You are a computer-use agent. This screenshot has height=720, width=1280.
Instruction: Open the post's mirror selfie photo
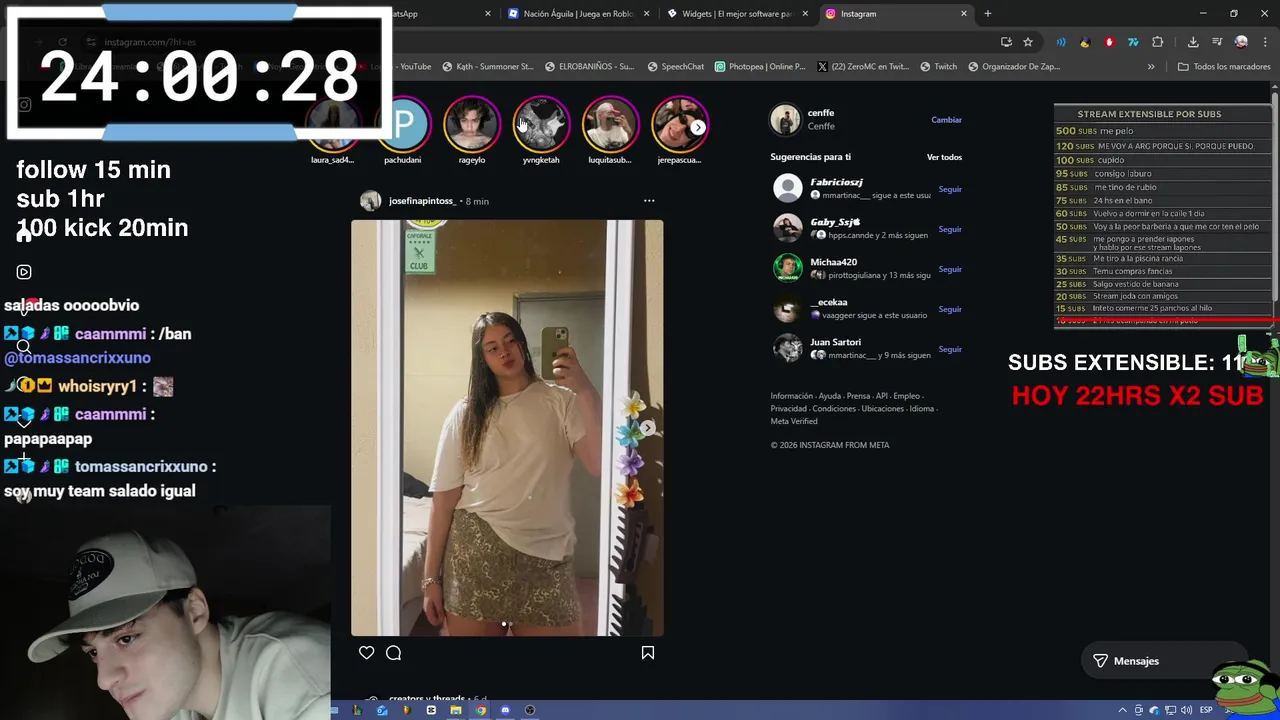point(507,428)
